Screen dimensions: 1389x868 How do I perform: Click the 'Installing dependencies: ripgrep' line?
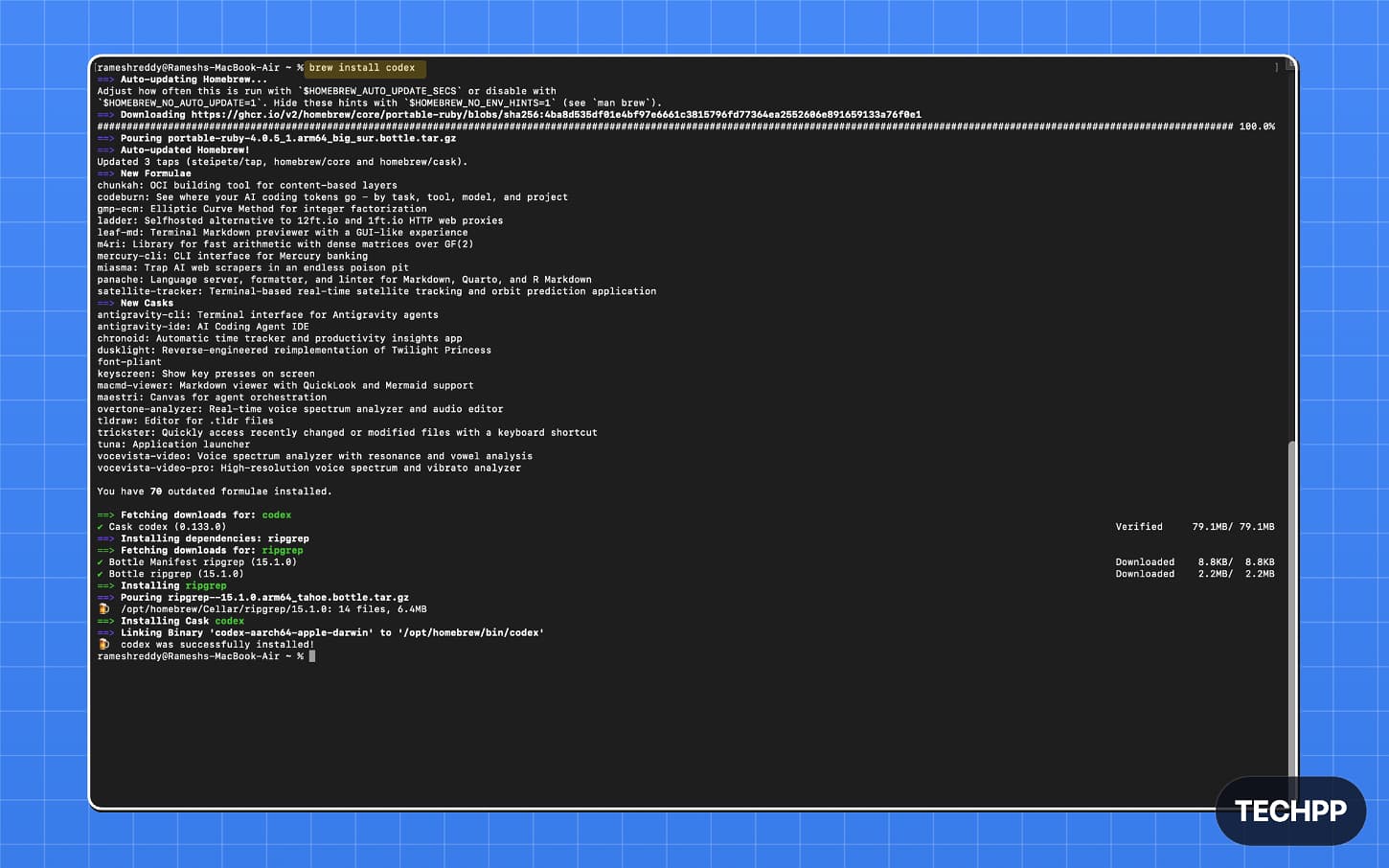coord(203,538)
